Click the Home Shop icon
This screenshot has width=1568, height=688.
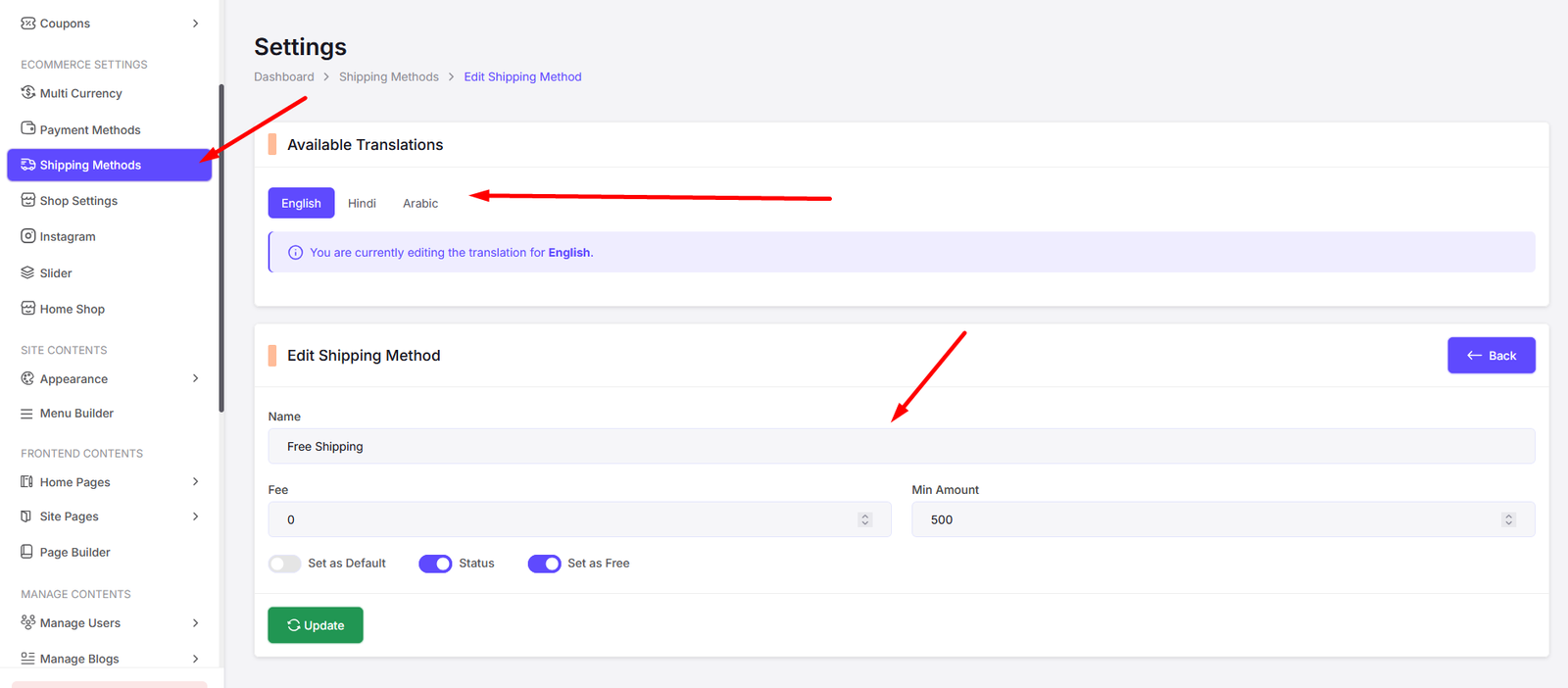coord(27,309)
